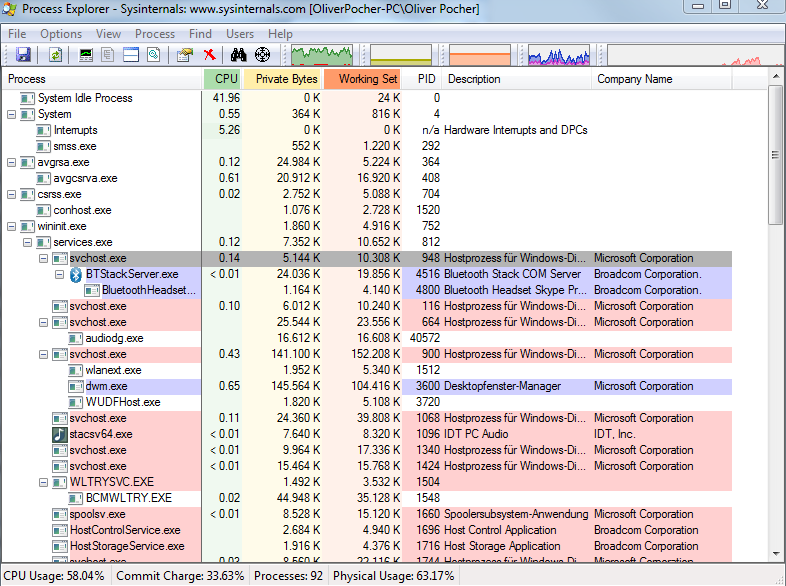Click the icon beside HostControlService.exe
Viewport: 786px width, 586px height.
60,530
